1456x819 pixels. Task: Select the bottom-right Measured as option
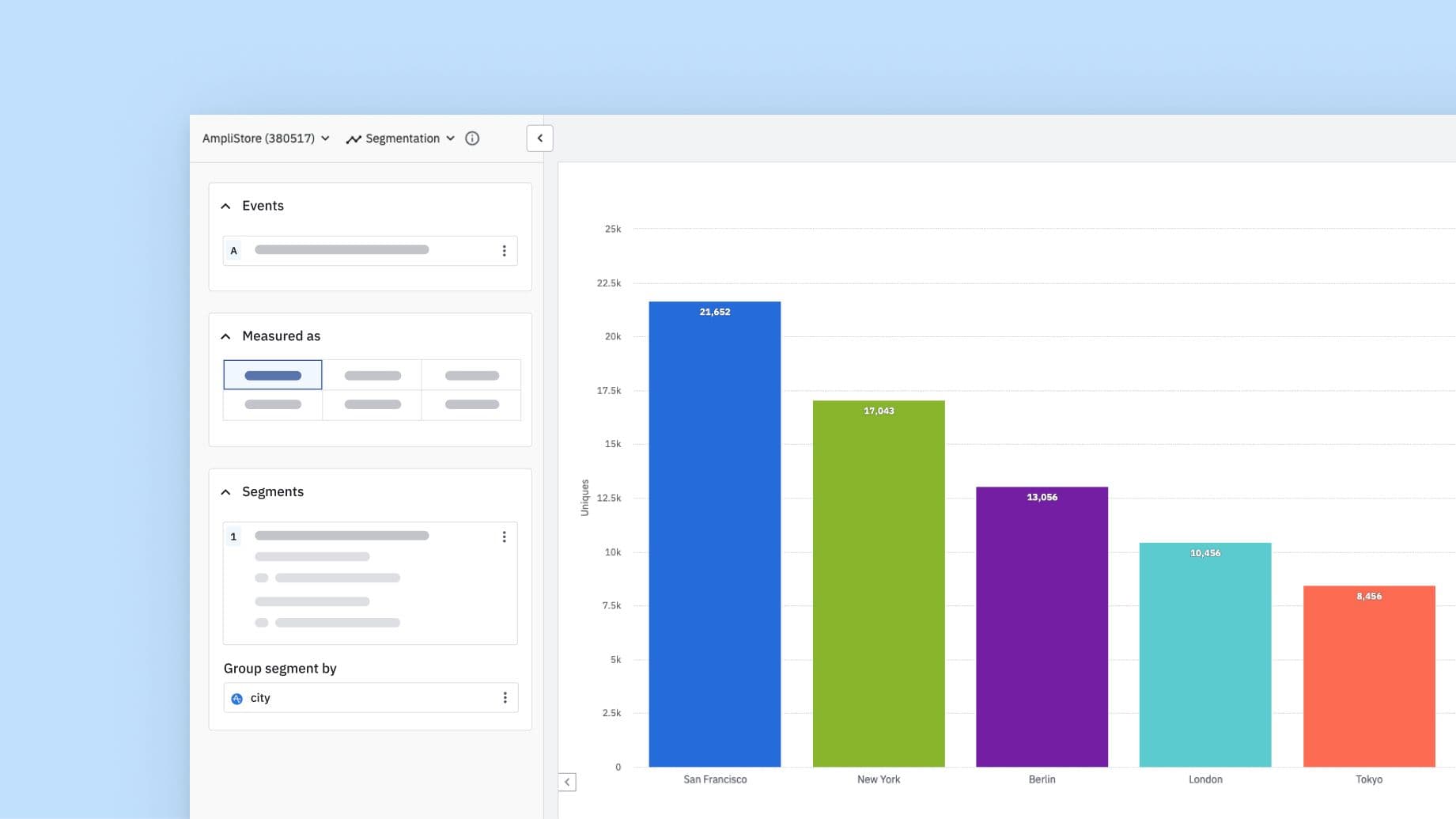pyautogui.click(x=472, y=404)
